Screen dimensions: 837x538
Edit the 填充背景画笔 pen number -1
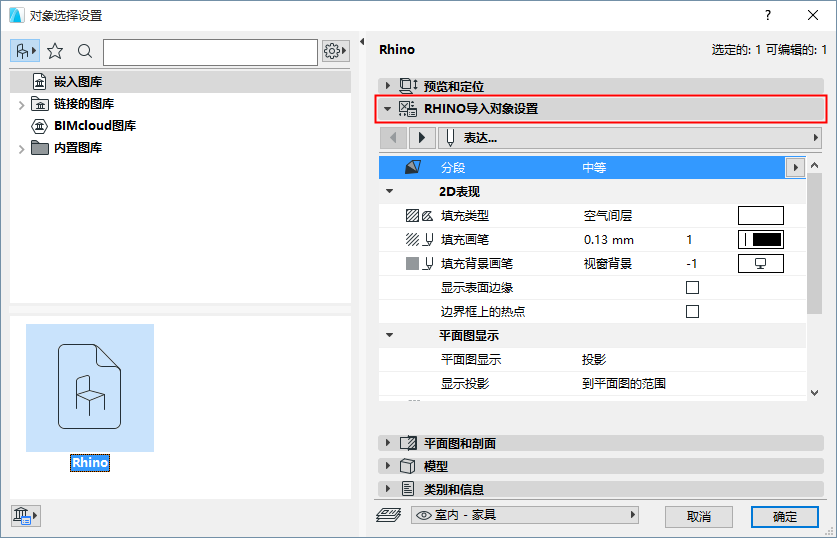pyautogui.click(x=691, y=264)
